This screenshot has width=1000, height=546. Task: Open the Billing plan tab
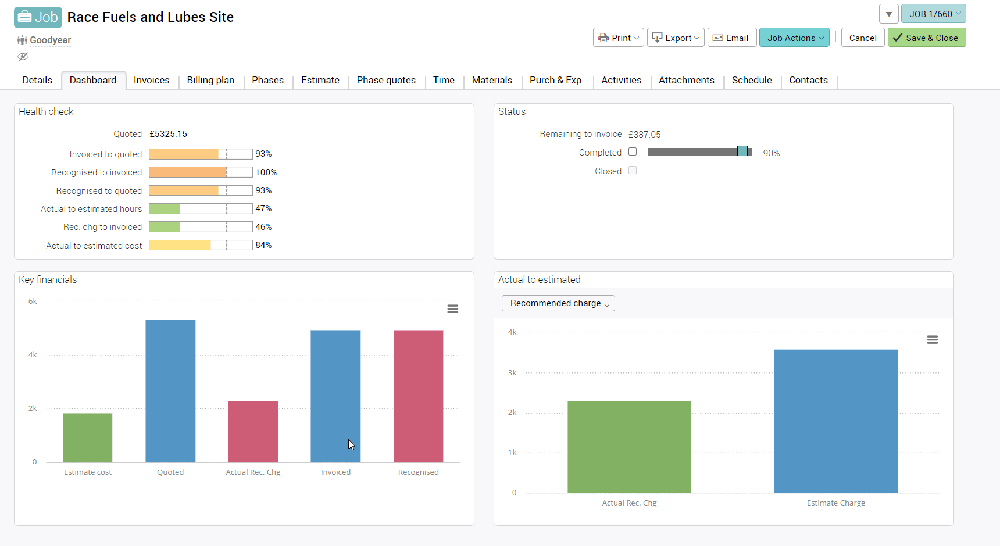(210, 80)
